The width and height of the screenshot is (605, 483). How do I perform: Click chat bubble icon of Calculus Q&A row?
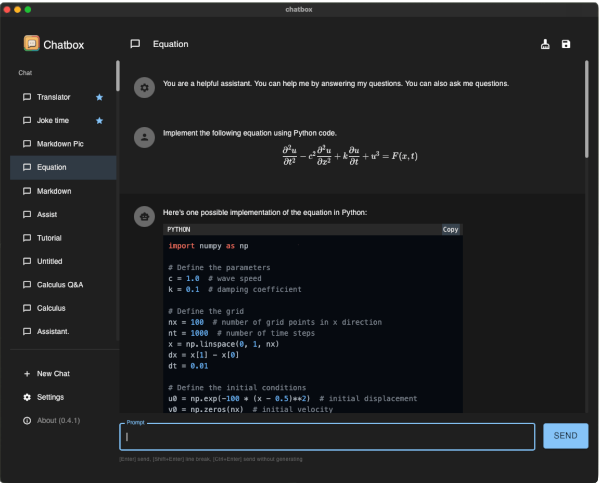[27, 285]
